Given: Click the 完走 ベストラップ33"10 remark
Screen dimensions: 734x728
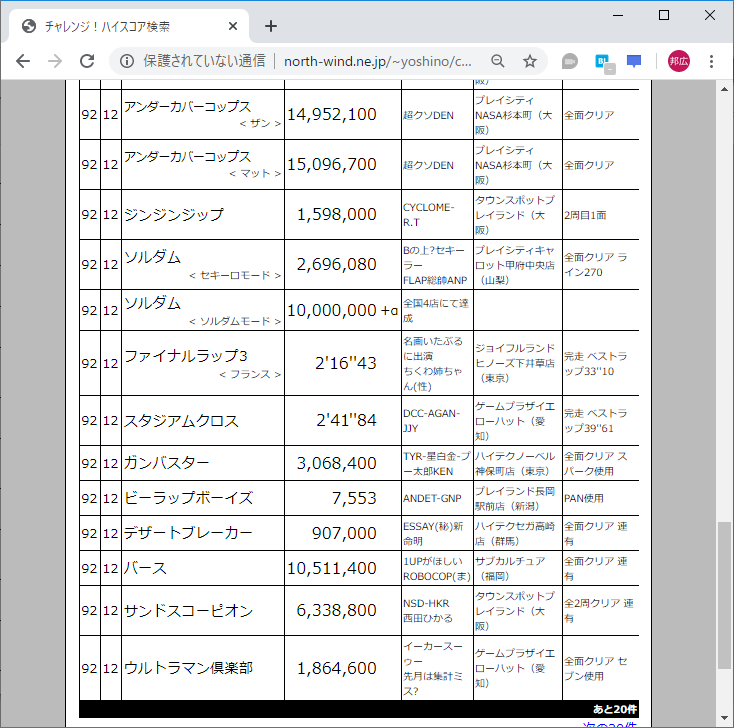Looking at the screenshot, I should click(x=595, y=364).
